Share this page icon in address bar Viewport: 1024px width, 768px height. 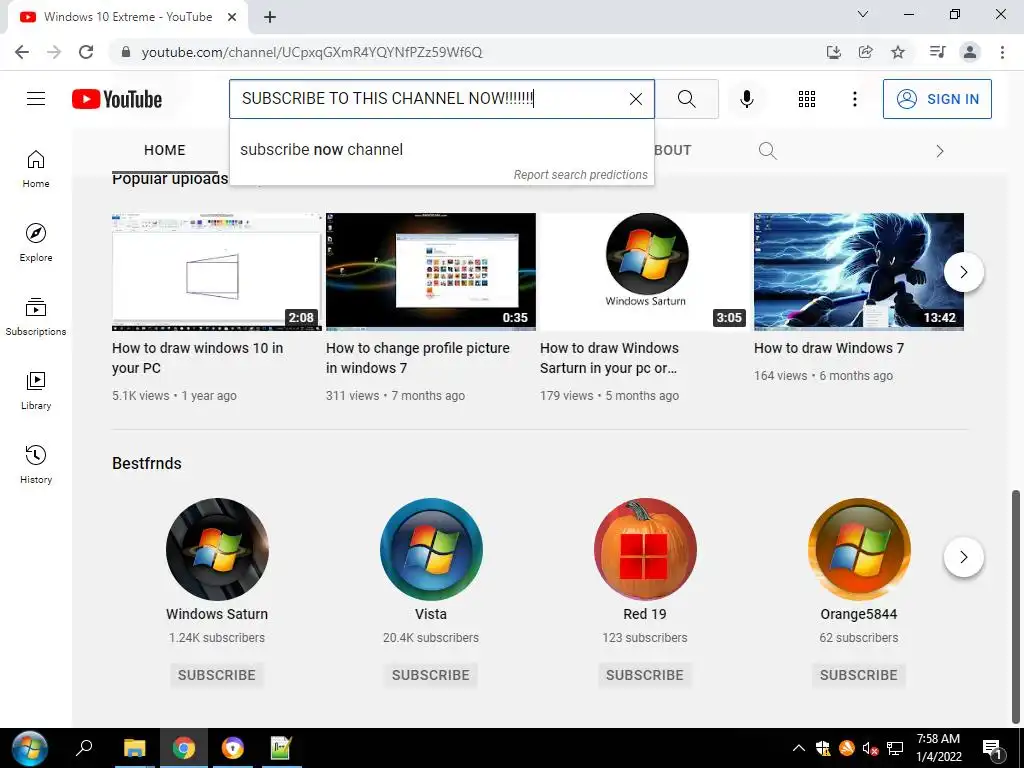coord(866,52)
